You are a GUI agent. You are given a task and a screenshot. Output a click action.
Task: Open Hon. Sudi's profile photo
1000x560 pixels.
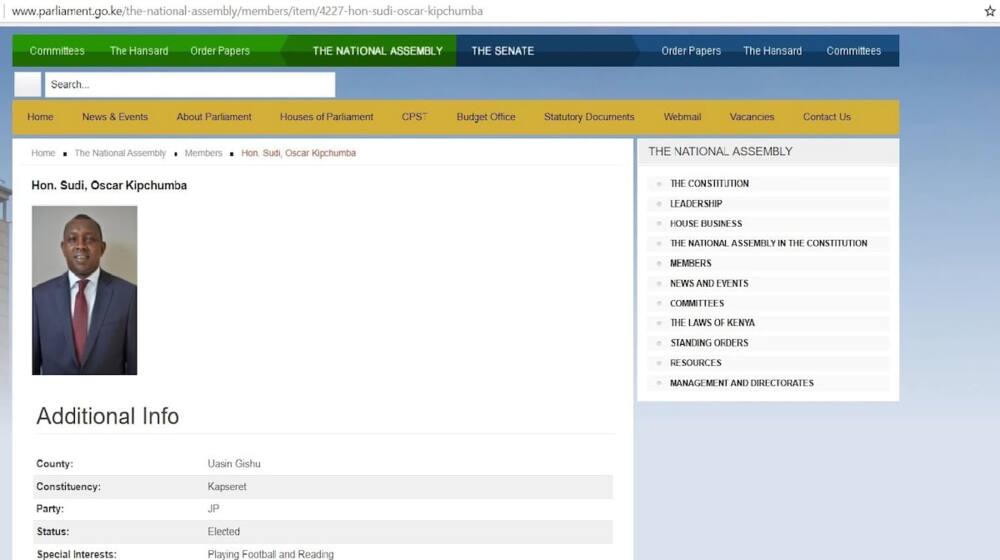[85, 290]
